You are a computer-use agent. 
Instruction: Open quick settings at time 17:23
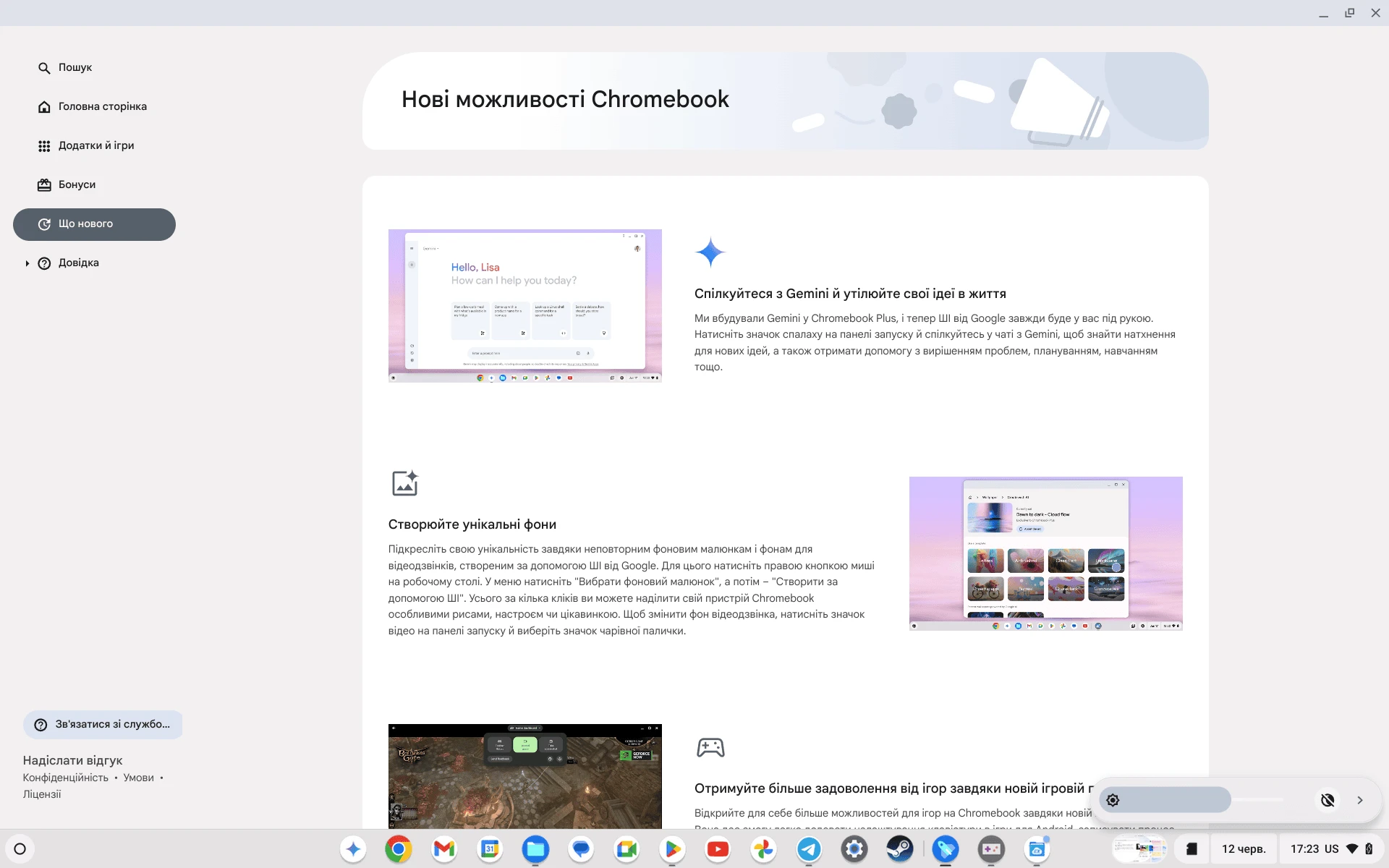(x=1304, y=849)
